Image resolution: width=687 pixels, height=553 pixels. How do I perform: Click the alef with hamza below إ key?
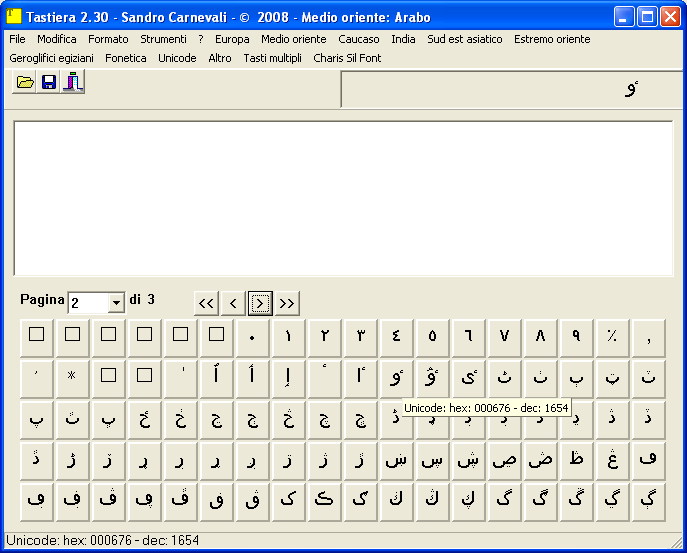pos(288,379)
